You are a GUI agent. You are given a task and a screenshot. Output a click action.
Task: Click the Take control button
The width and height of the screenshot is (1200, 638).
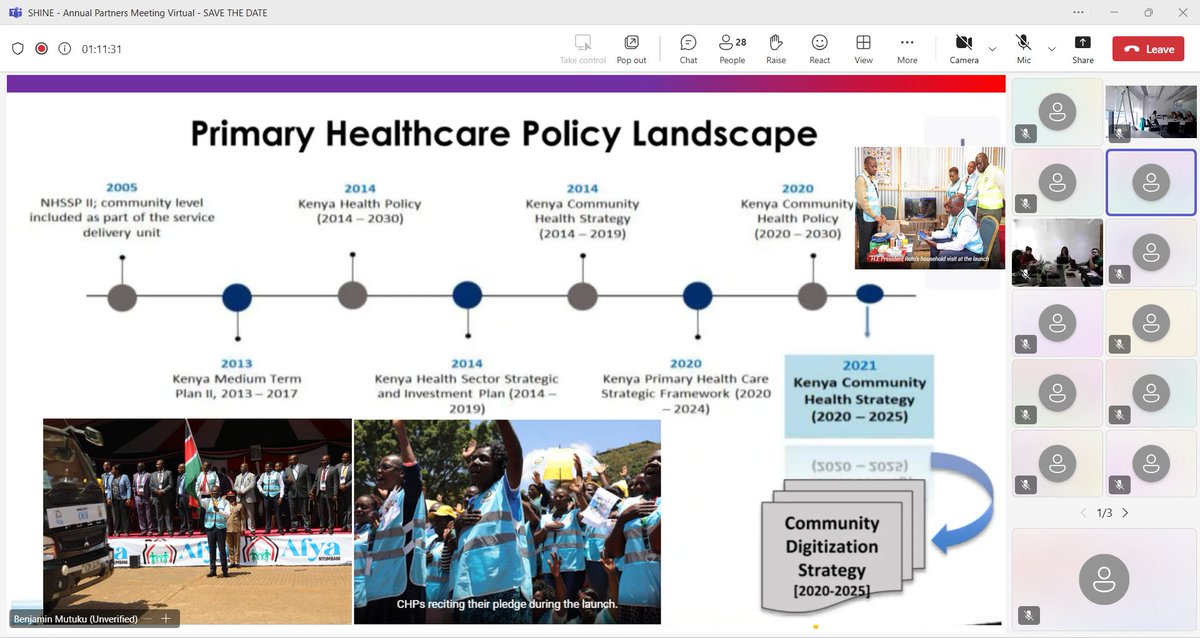pyautogui.click(x=583, y=48)
